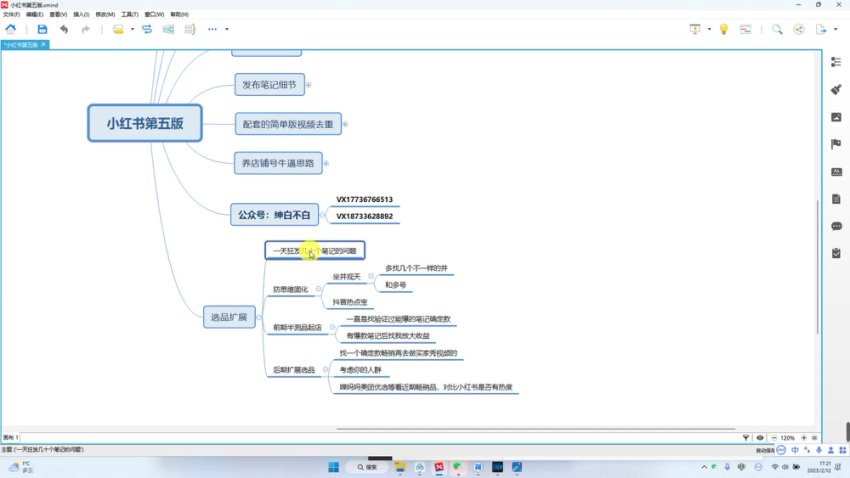The image size is (850, 478).
Task: Open the 插入(I) menu
Action: pos(81,14)
